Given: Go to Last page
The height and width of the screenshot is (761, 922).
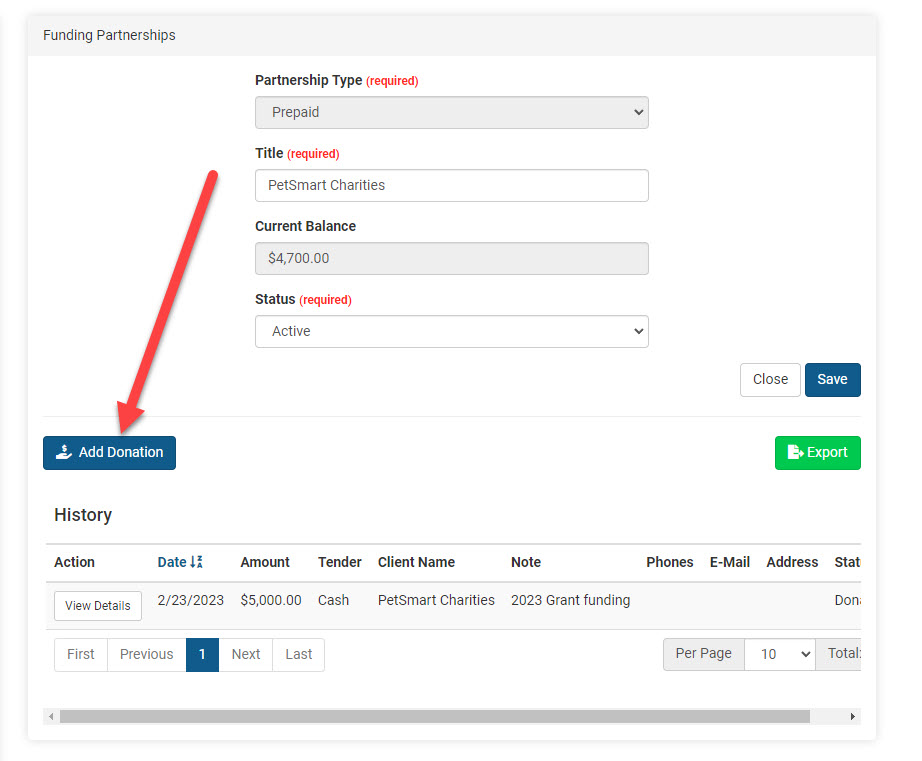Looking at the screenshot, I should point(298,654).
